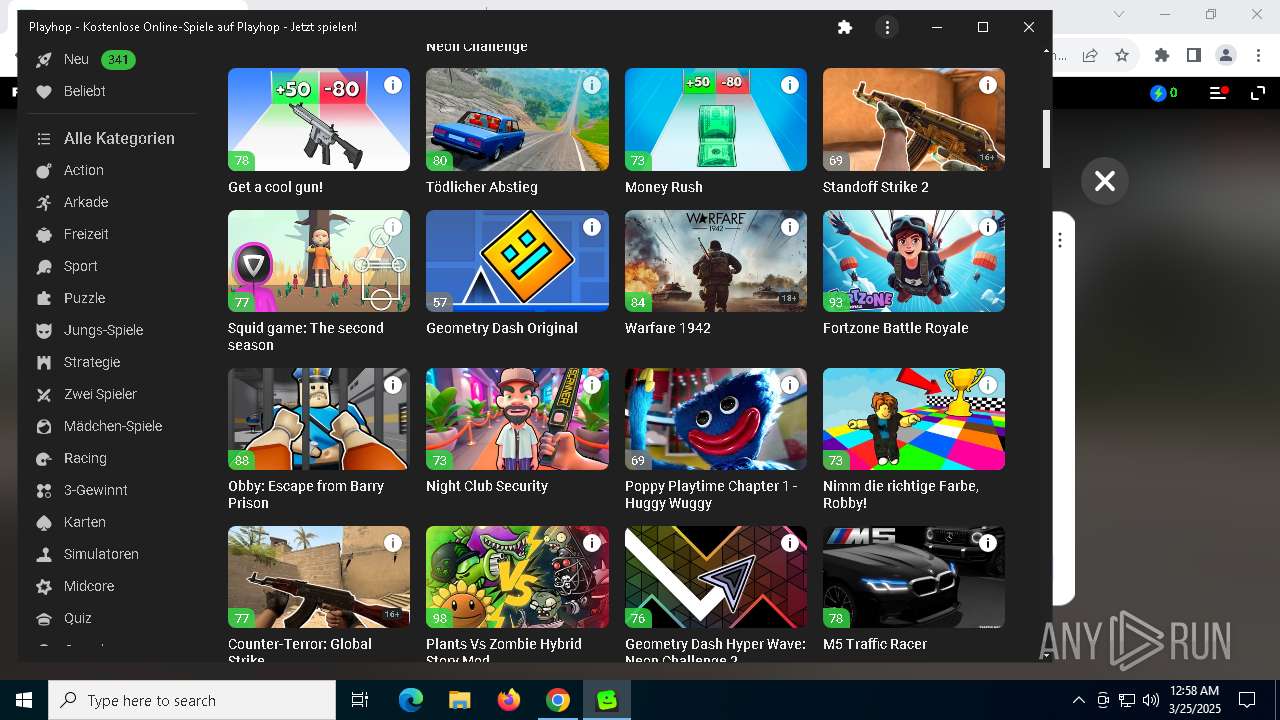The width and height of the screenshot is (1280, 720).
Task: Open Chrome three-line menu in background browser
Action: (x=1218, y=93)
